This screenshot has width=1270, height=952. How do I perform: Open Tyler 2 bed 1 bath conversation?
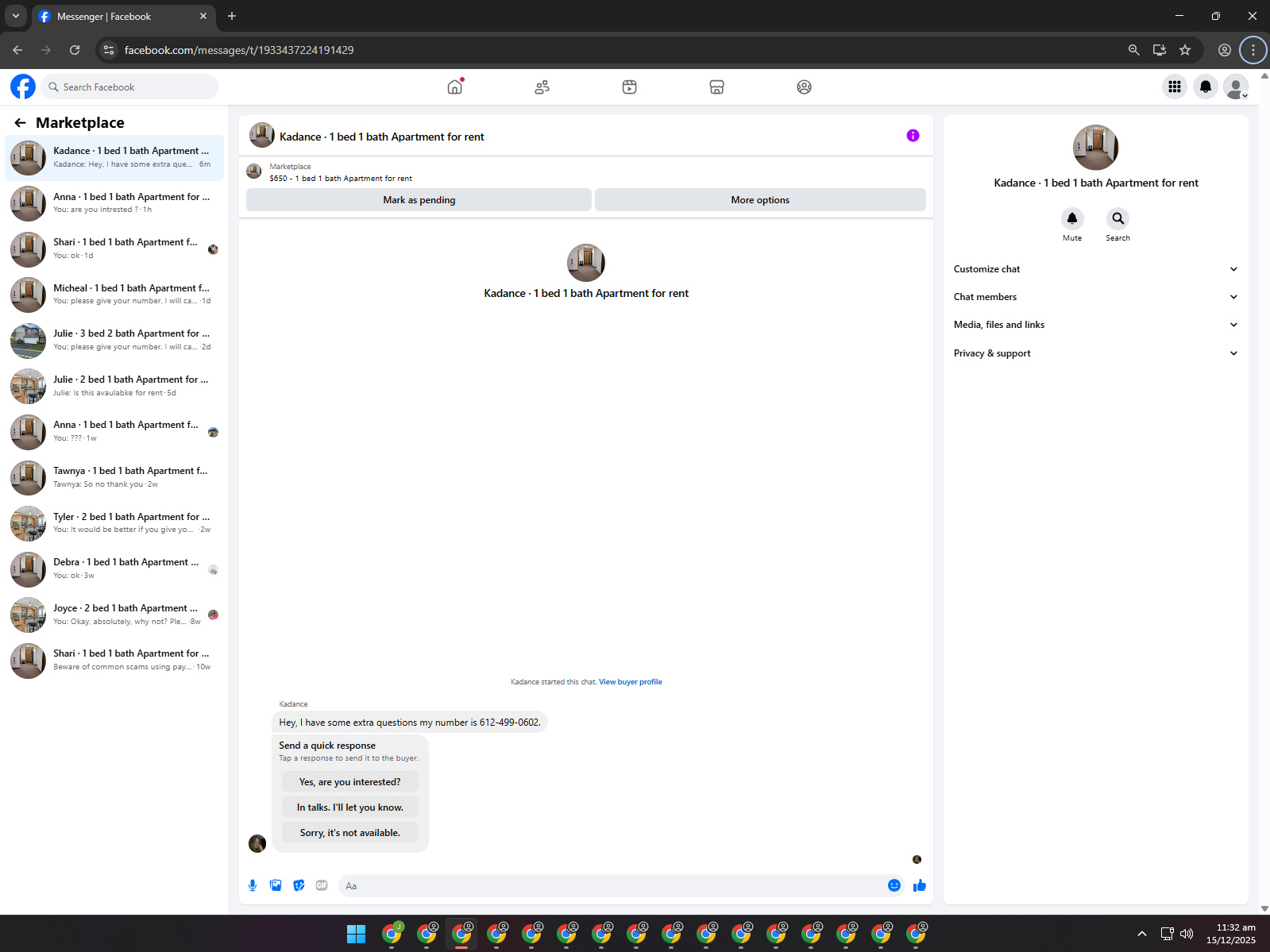114,523
